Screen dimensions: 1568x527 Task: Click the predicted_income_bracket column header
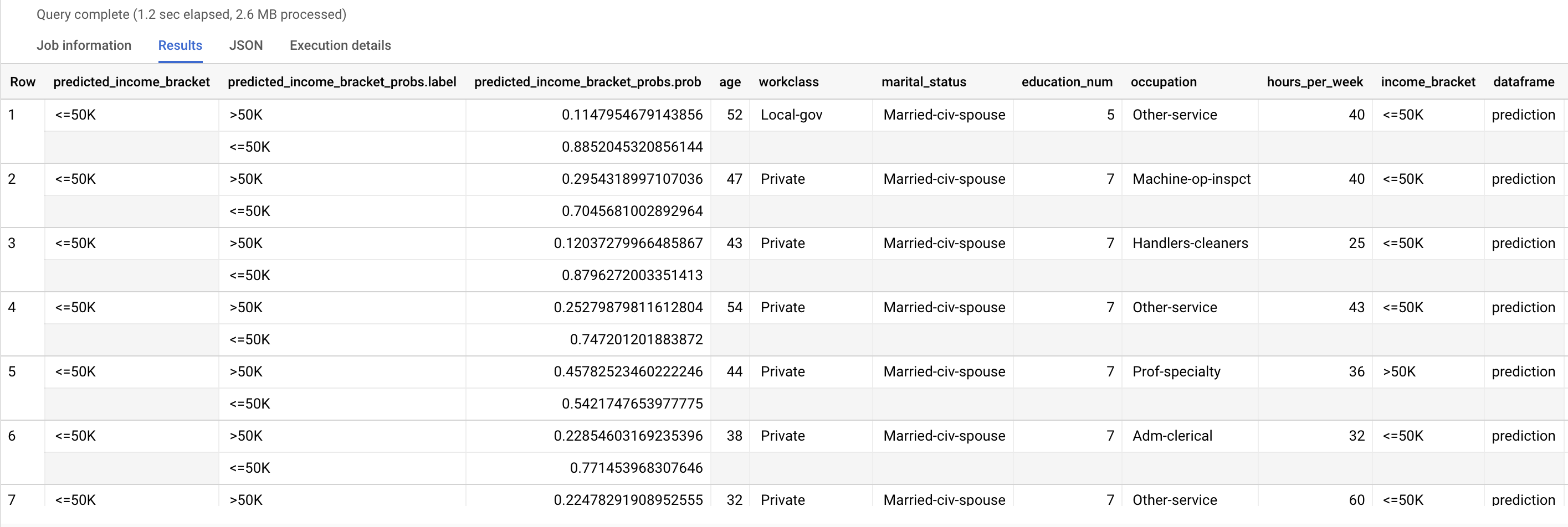pos(131,82)
